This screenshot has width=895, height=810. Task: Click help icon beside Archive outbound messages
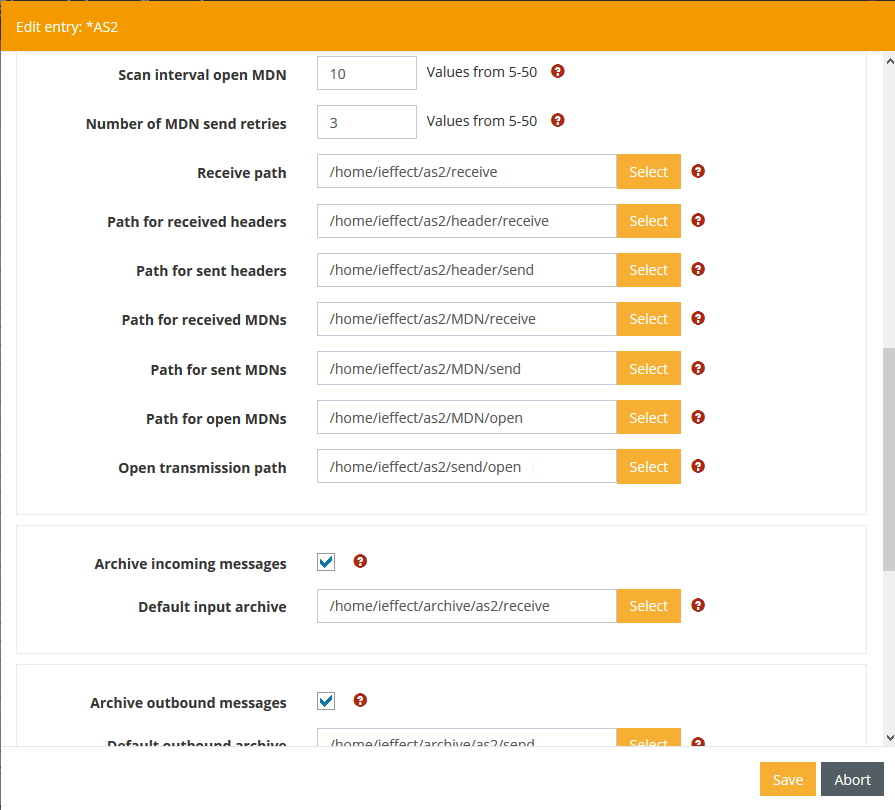point(360,701)
